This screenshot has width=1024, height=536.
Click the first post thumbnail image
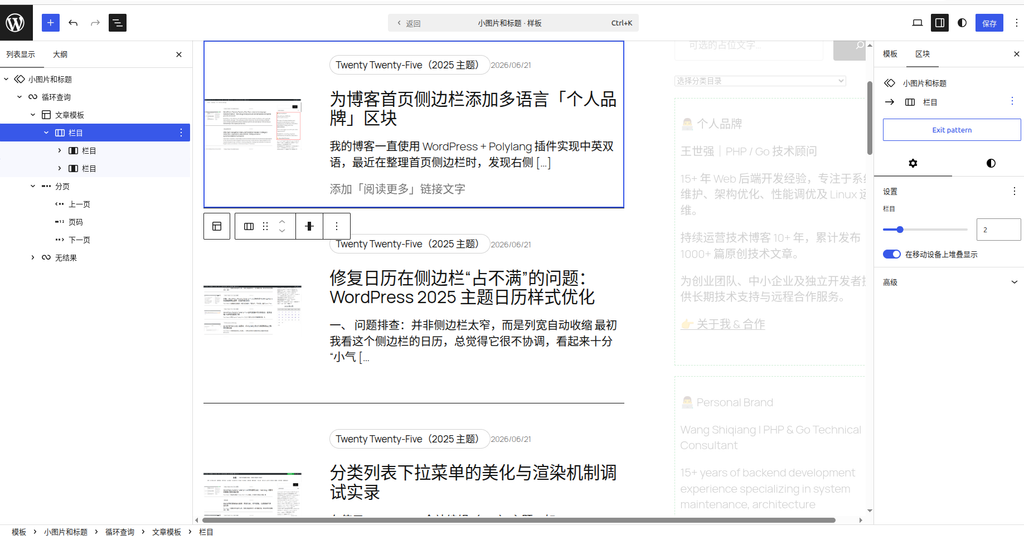(x=253, y=124)
